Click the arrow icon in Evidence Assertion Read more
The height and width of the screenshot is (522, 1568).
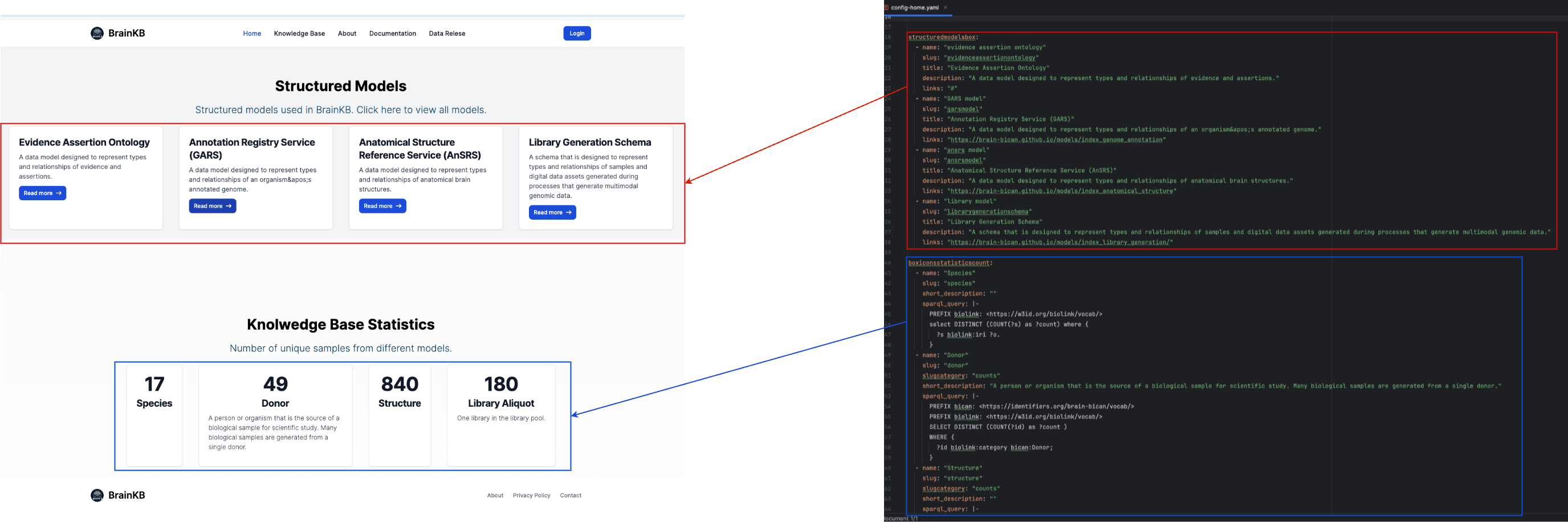tap(59, 193)
